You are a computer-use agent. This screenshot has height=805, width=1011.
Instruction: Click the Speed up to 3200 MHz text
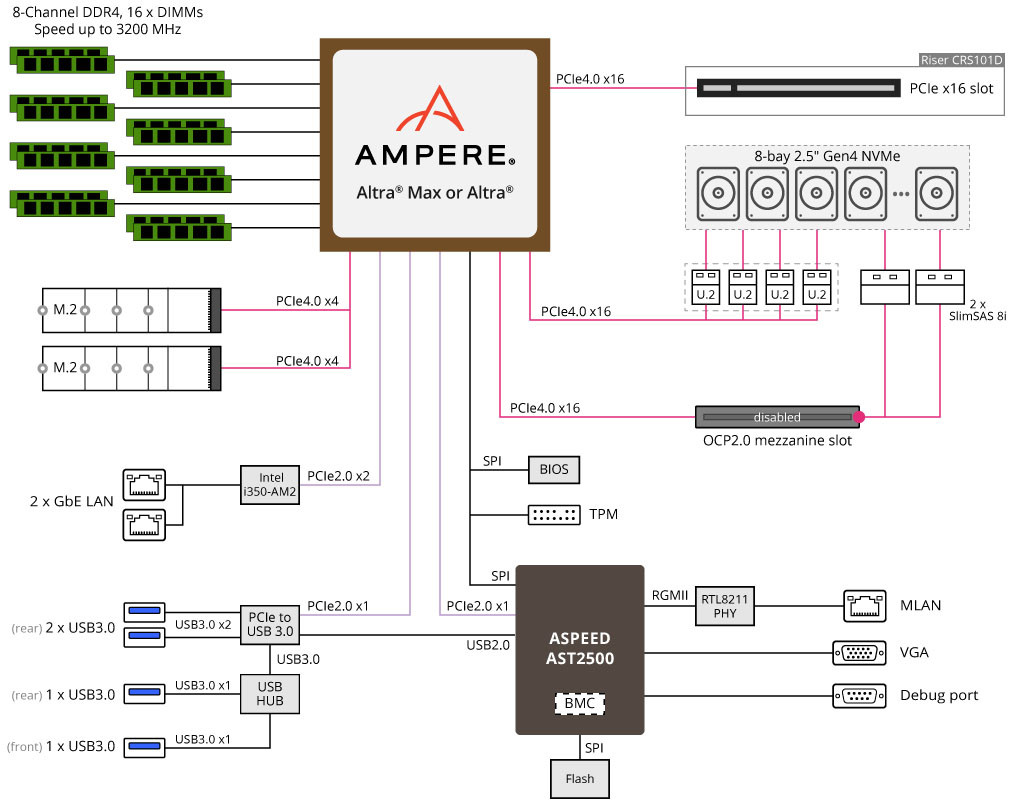tap(108, 30)
